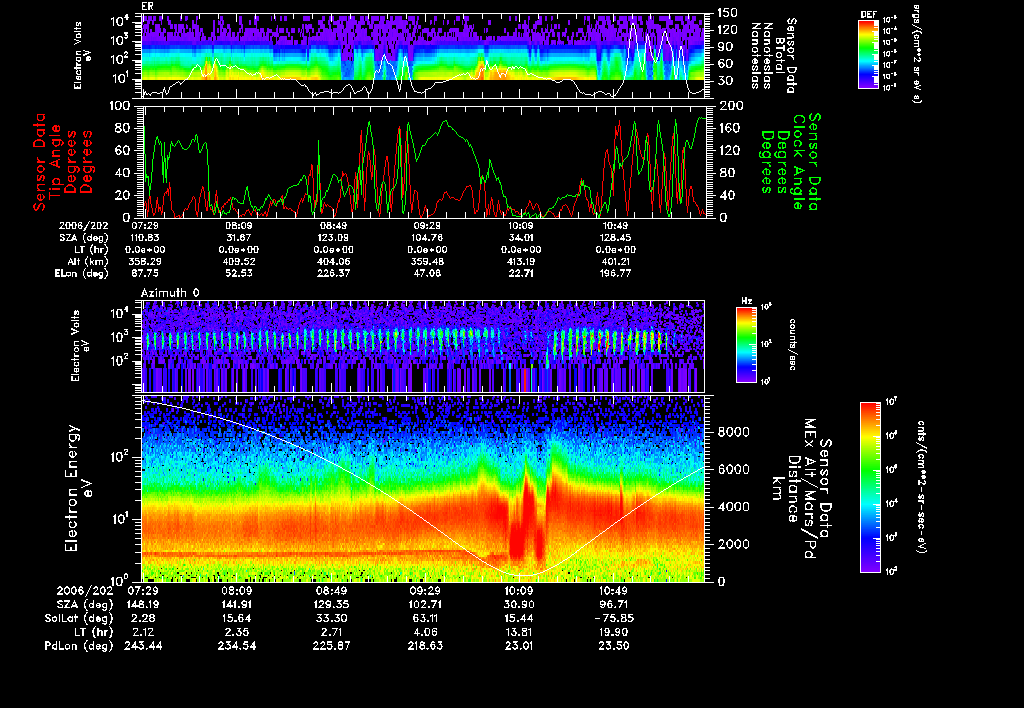
Task: Click the PdLon value 218.63
Action: (x=425, y=645)
